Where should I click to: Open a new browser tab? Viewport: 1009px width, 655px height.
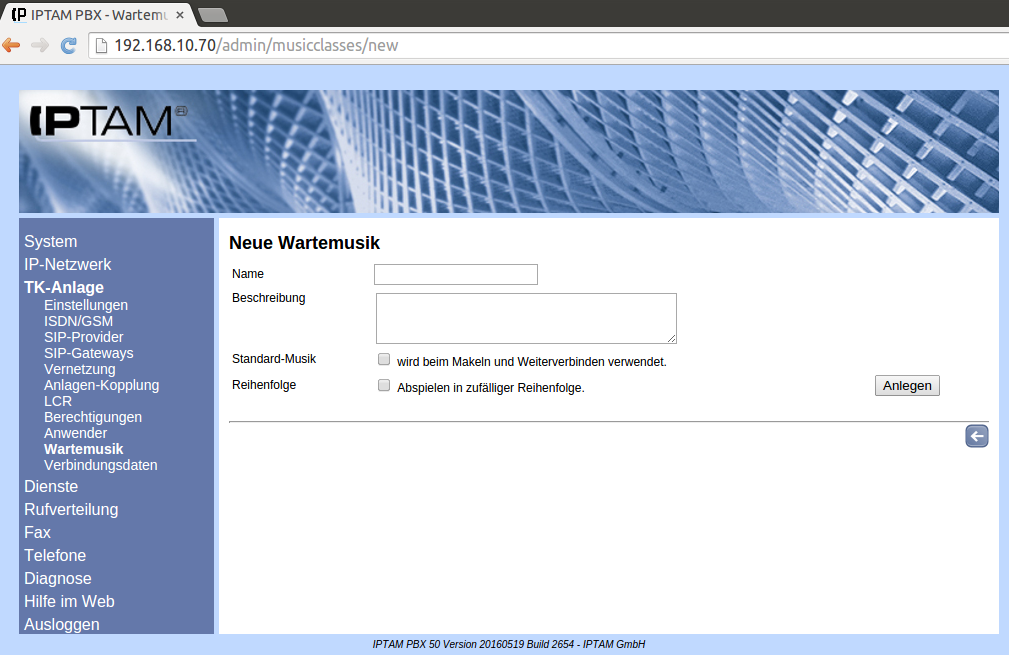[x=212, y=14]
